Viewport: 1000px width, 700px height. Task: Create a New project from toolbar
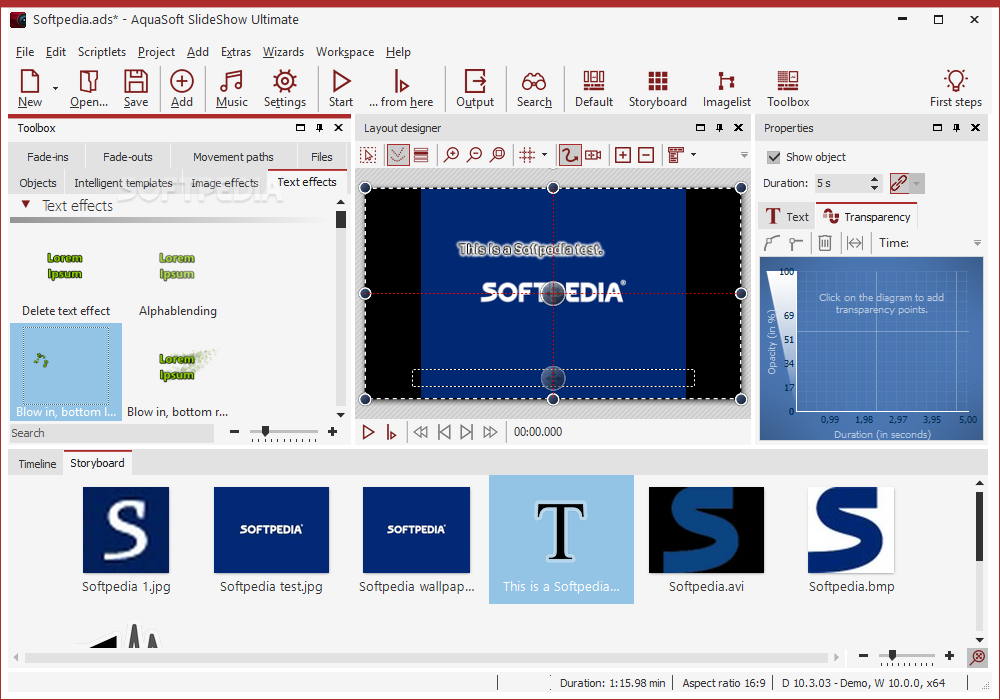point(30,89)
